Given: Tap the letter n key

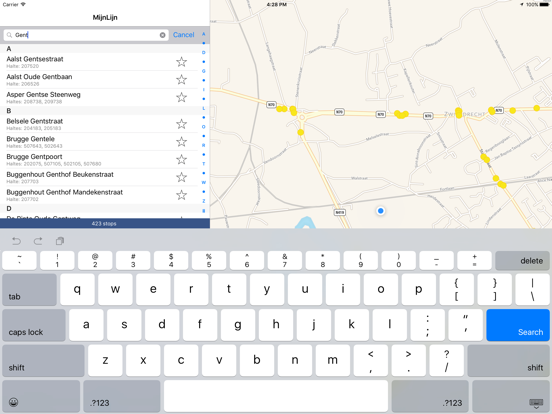Looking at the screenshot, I should point(295,360).
